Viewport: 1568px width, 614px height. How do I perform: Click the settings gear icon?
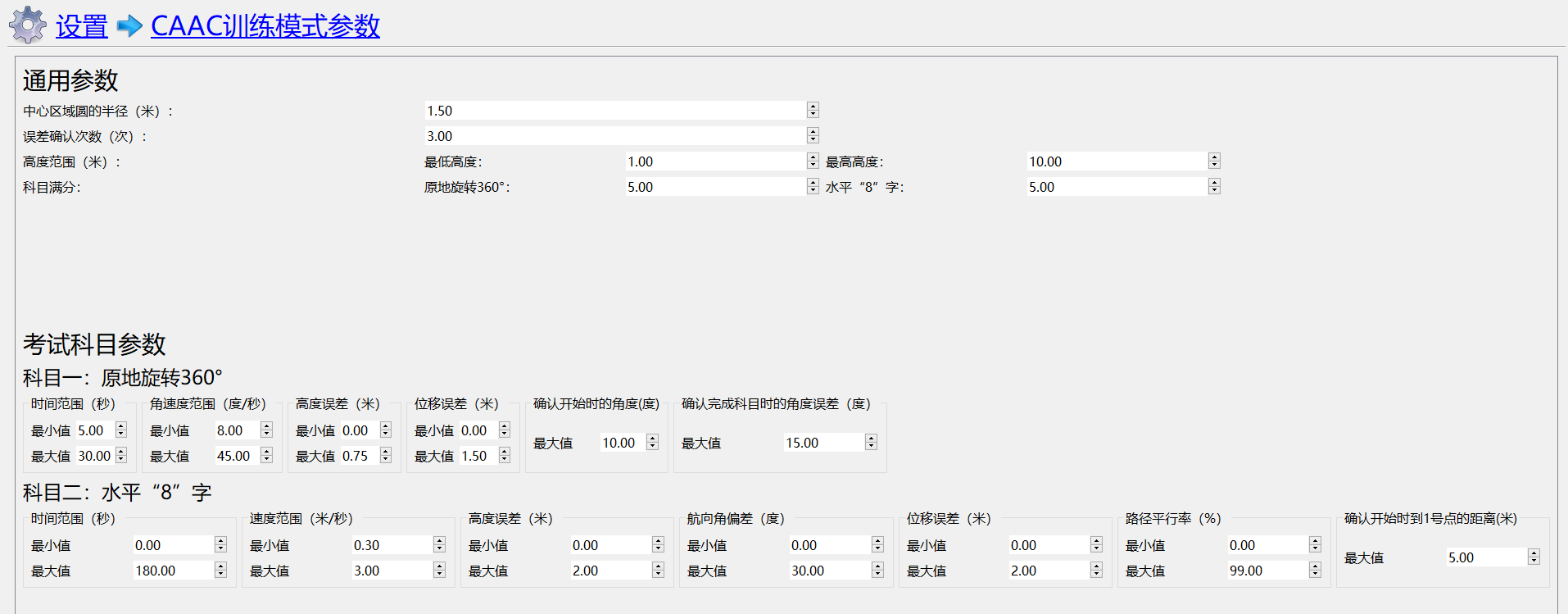pyautogui.click(x=28, y=25)
